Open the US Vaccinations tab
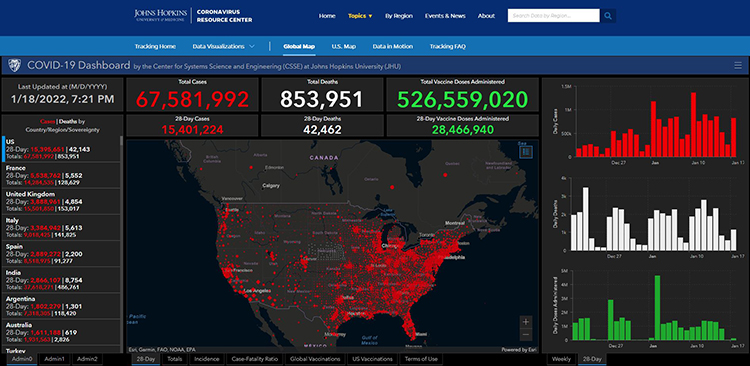The image size is (750, 366). pyautogui.click(x=372, y=359)
